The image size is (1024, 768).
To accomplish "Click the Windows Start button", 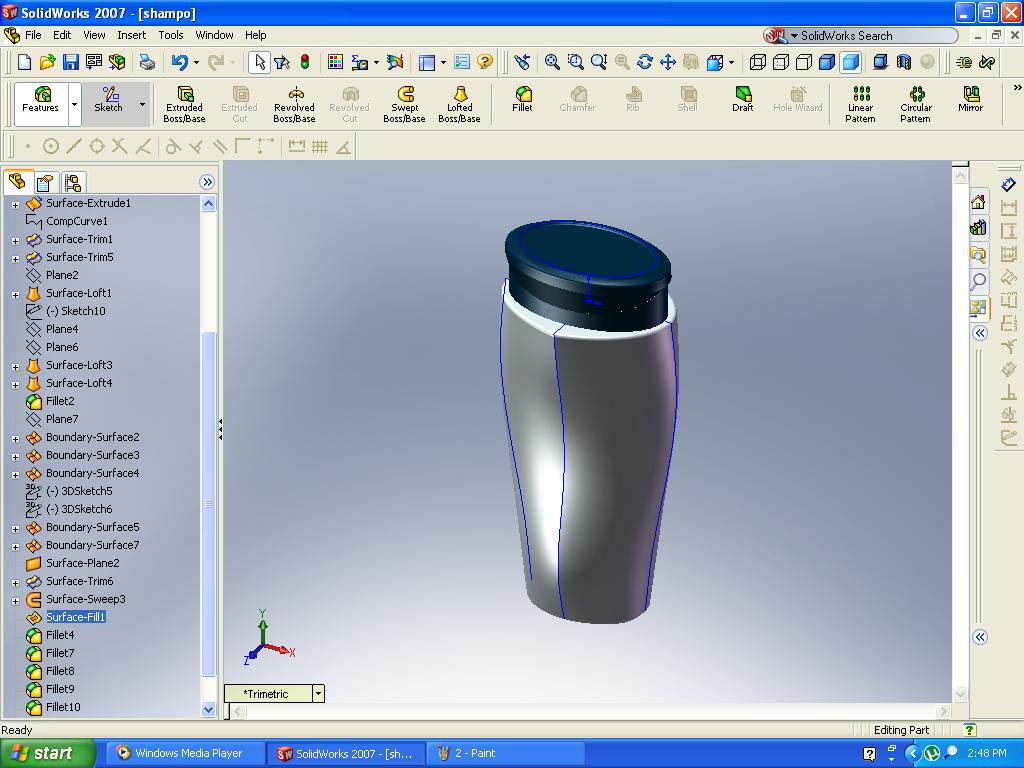I will pyautogui.click(x=47, y=753).
